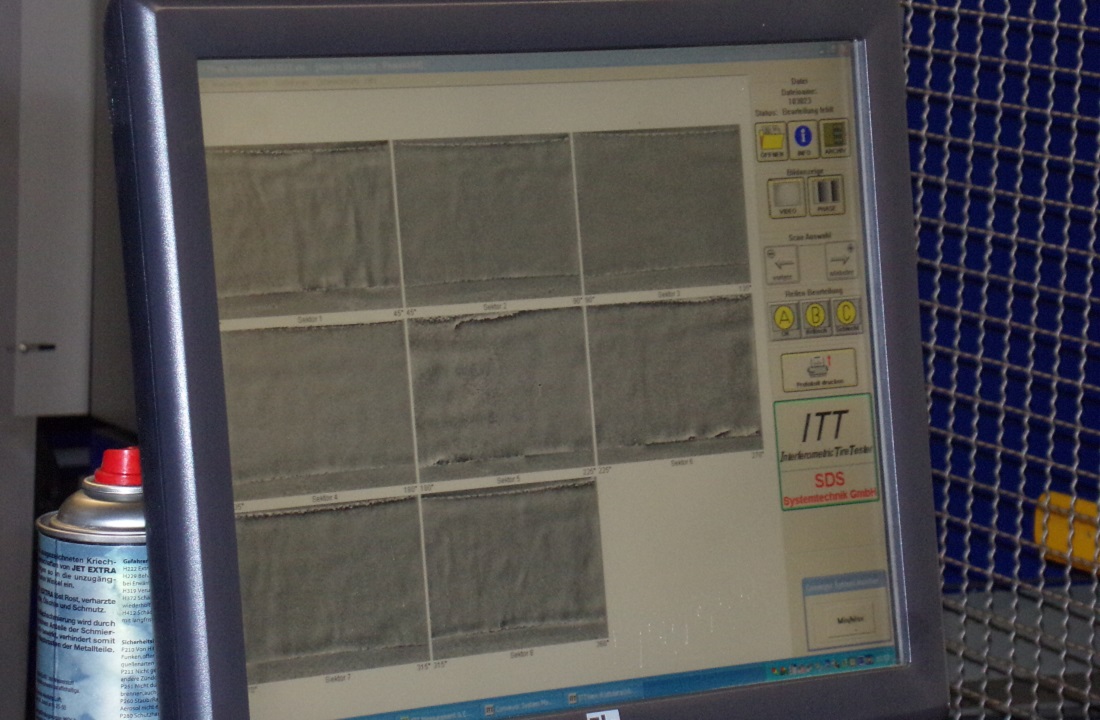Click the 'Sektor 5' label text
Image resolution: width=1100 pixels, height=720 pixels.
coord(508,480)
